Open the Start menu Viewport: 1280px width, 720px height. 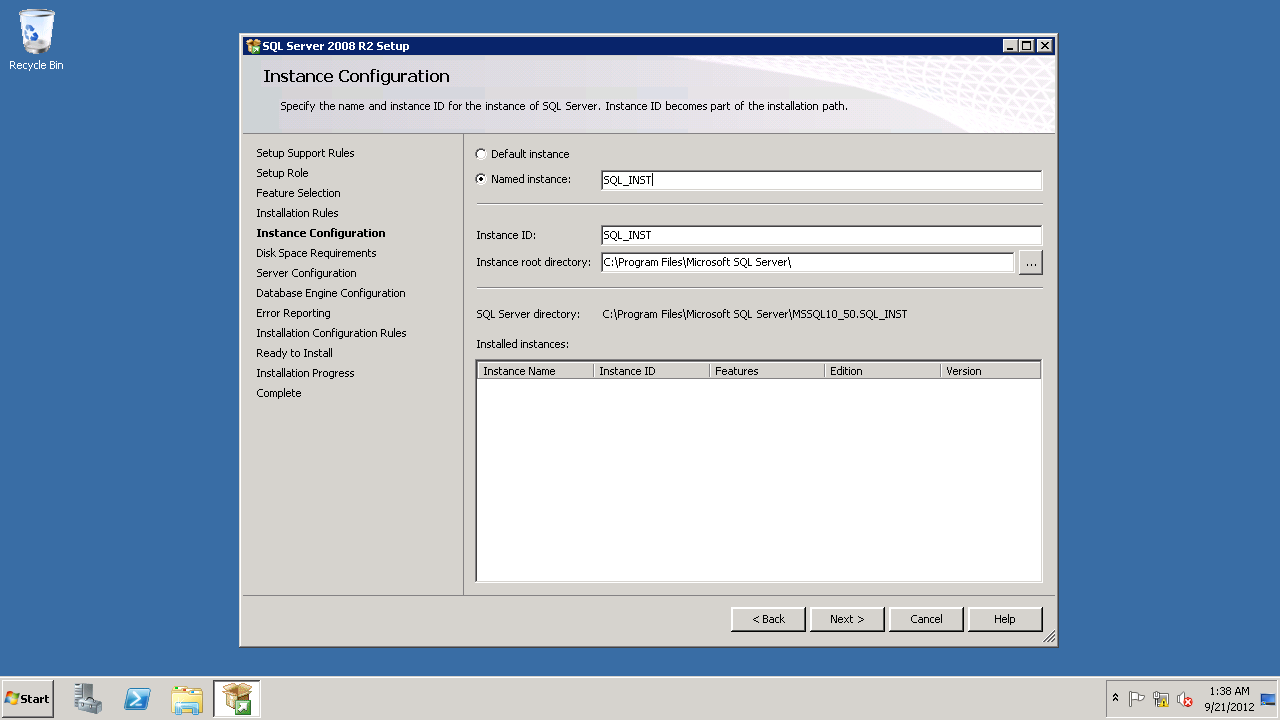[28, 699]
